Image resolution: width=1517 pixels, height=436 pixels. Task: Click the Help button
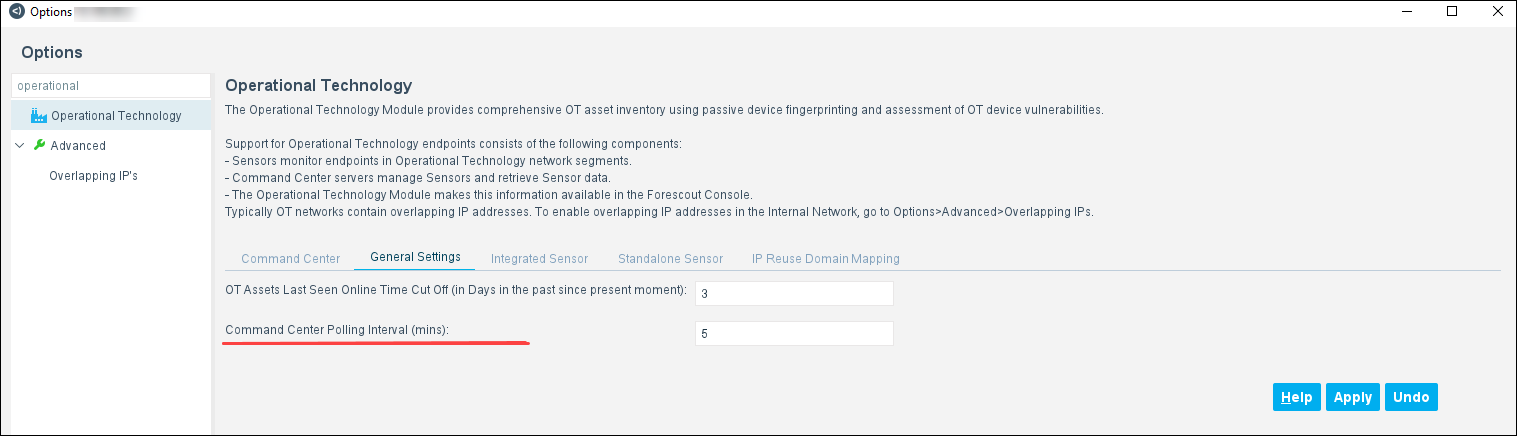(1296, 397)
